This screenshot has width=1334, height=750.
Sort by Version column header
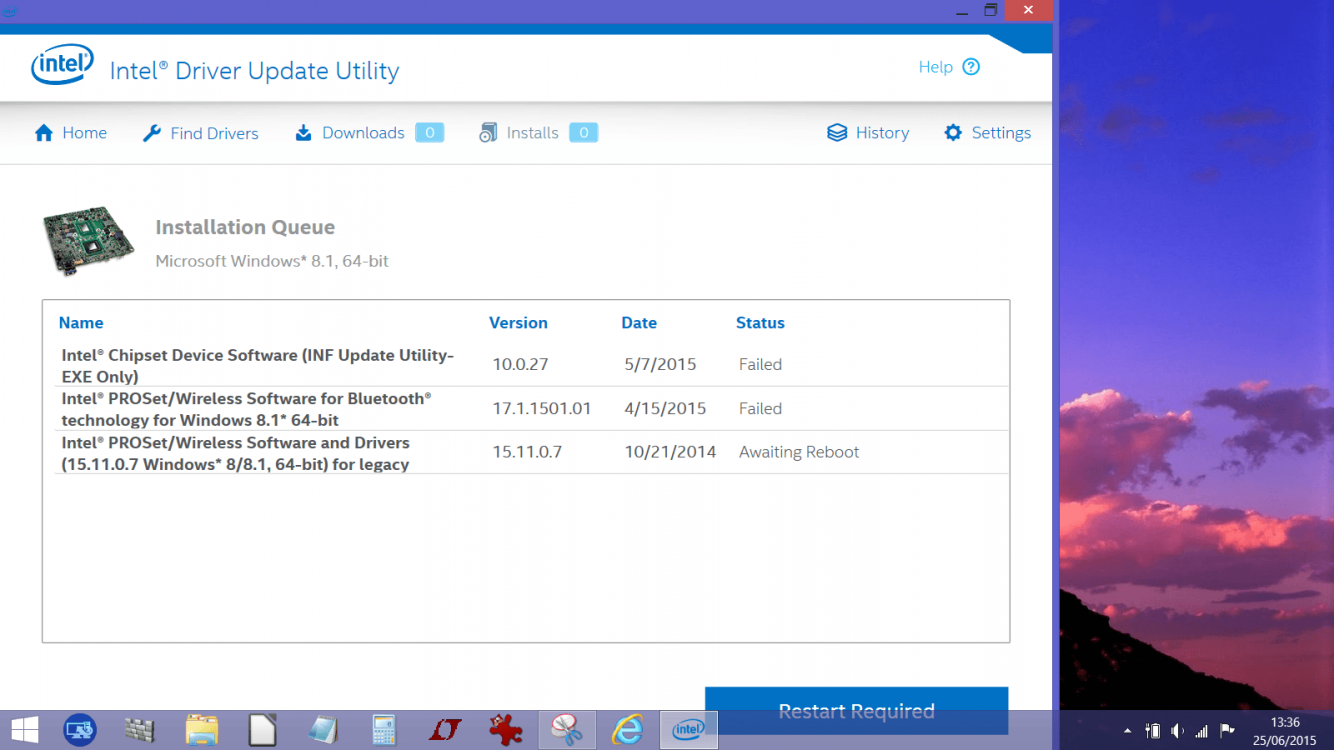[x=518, y=323]
